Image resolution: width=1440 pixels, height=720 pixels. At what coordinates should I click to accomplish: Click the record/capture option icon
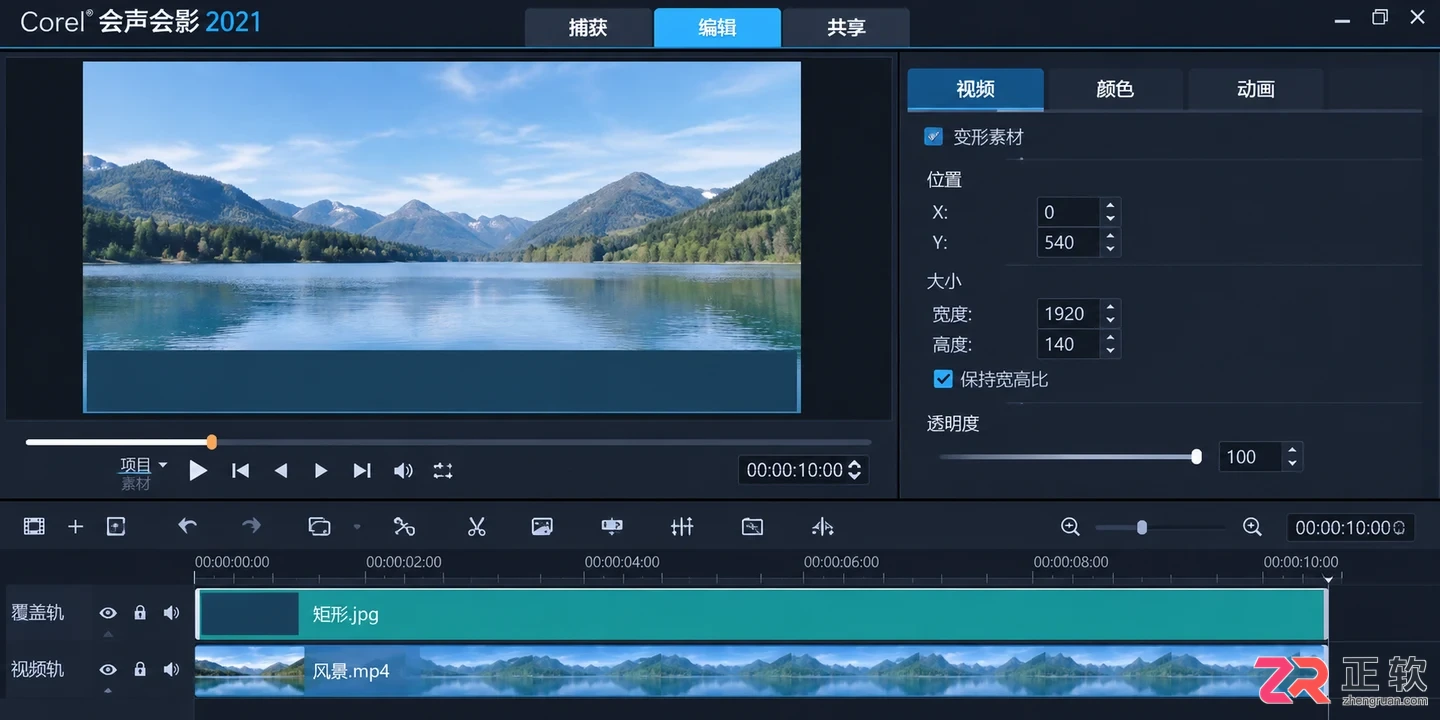point(320,527)
